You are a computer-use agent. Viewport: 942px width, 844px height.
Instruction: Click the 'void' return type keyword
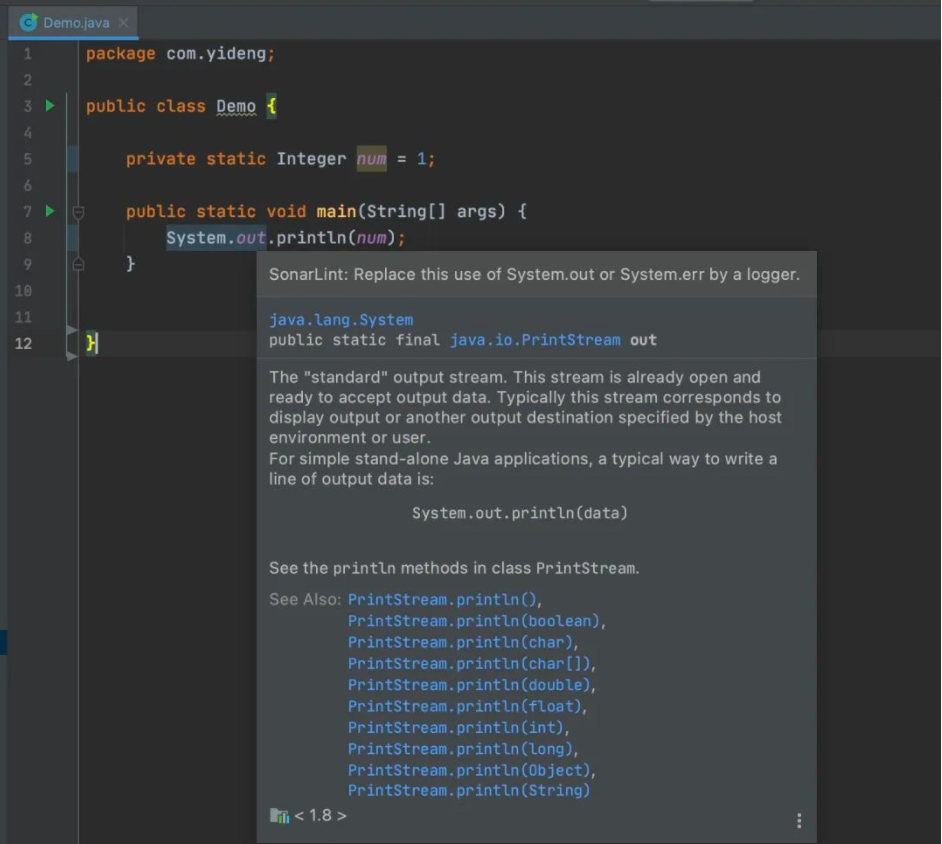tap(286, 211)
